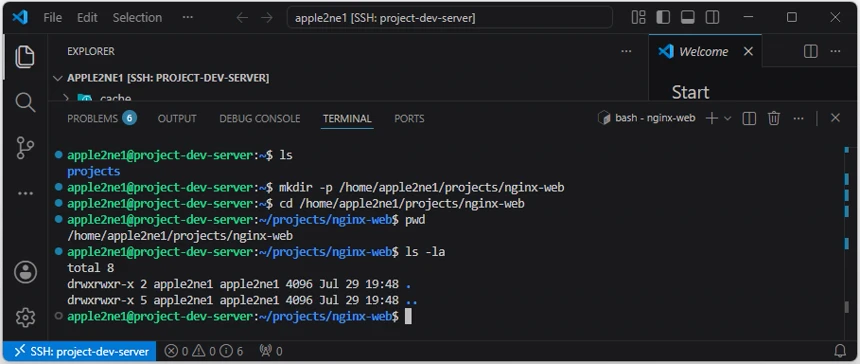This screenshot has height=364, width=860.
Task: Open the terminal launch profile dropdown
Action: coord(728,118)
